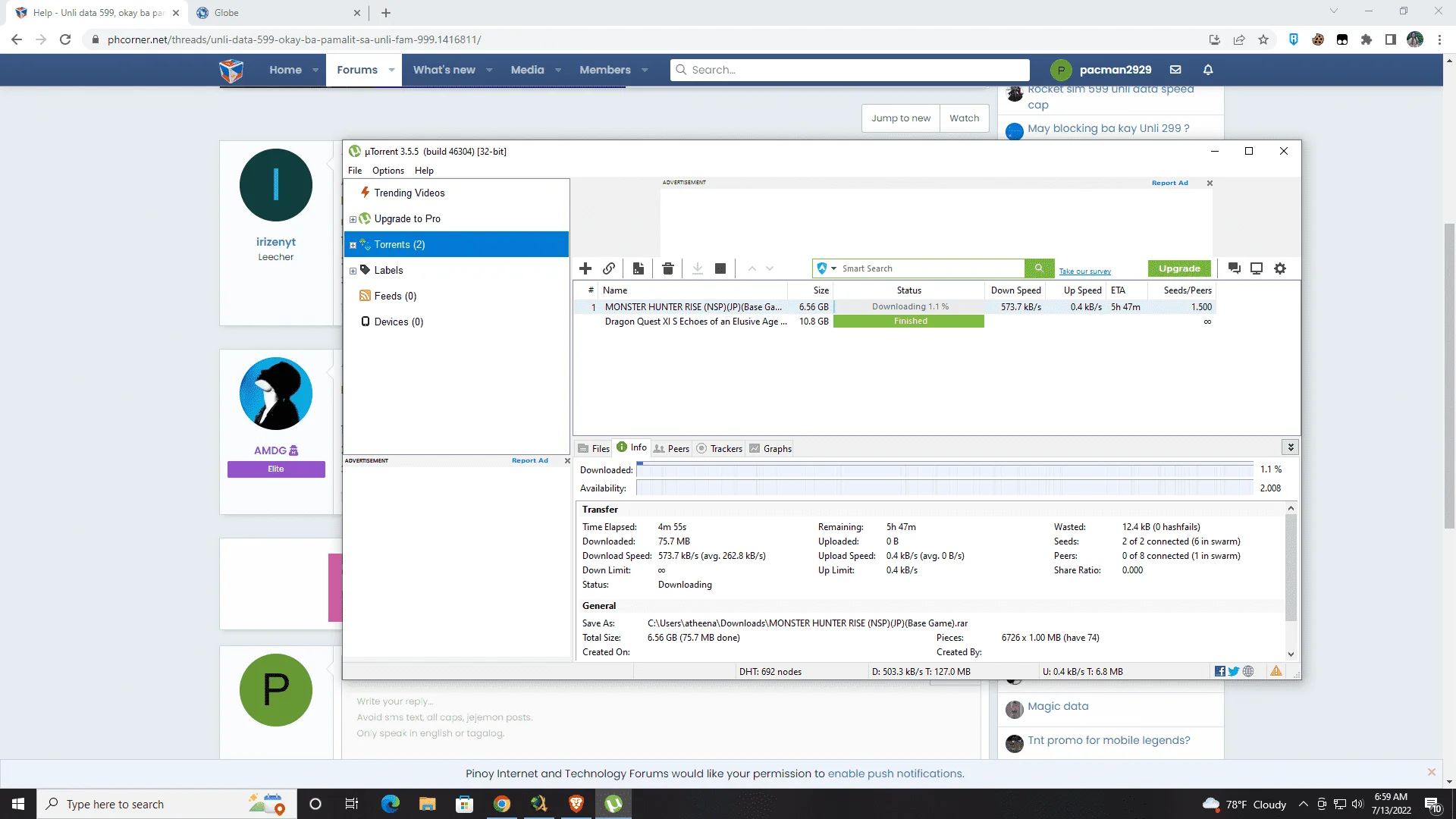Click the Facebook icon in status bar
Image resolution: width=1456 pixels, height=819 pixels.
(1220, 671)
